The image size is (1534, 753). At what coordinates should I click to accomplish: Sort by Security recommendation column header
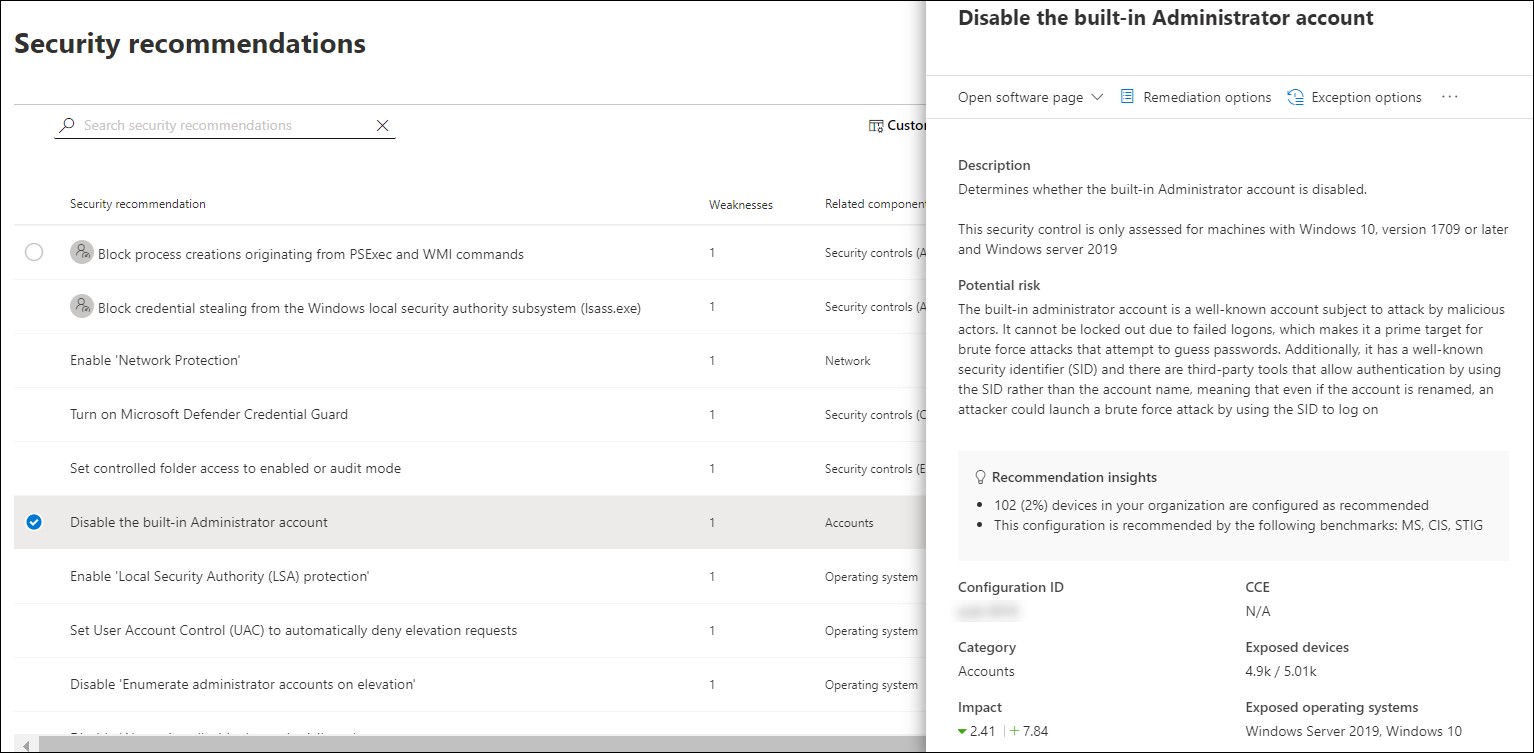coord(138,204)
